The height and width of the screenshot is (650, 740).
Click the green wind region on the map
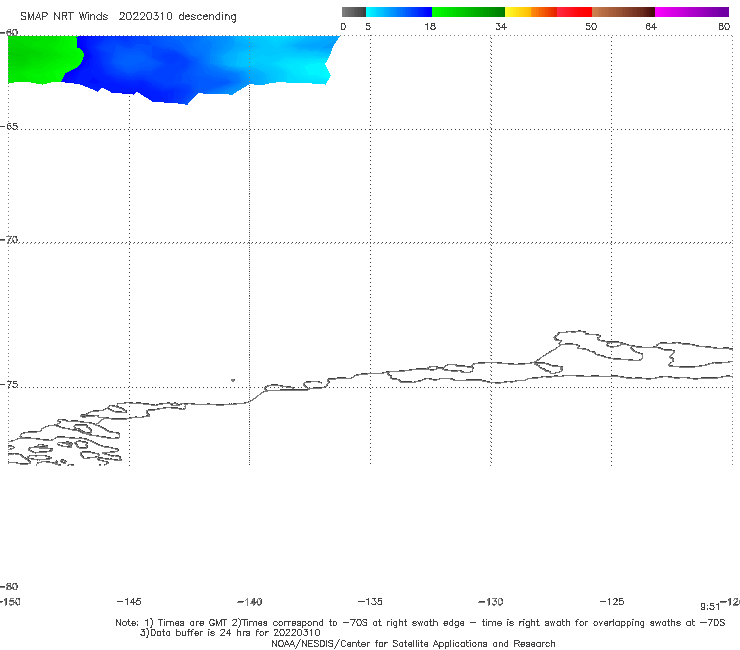click(42, 59)
